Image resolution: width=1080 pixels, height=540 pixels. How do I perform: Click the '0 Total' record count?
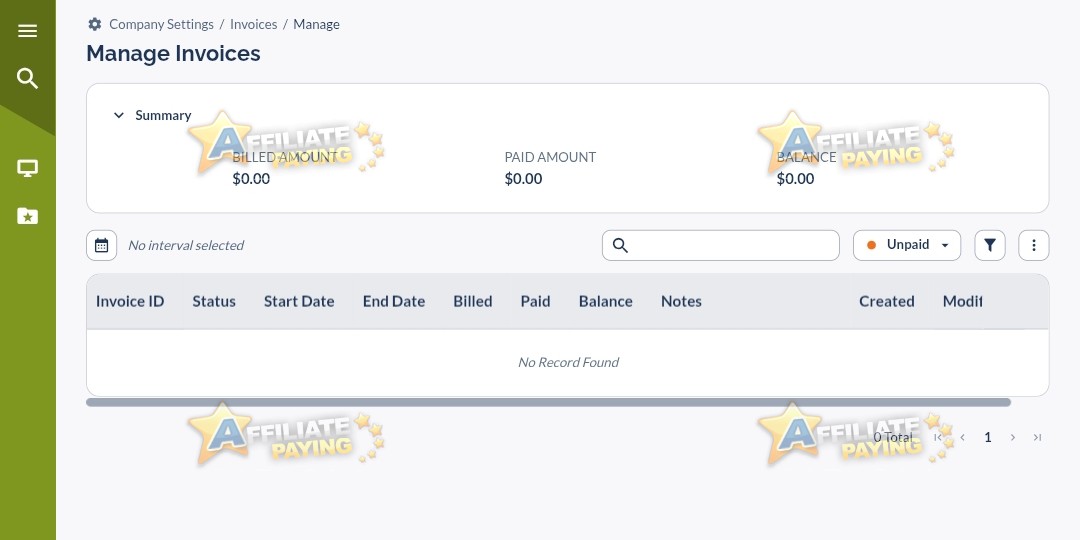pyautogui.click(x=893, y=437)
